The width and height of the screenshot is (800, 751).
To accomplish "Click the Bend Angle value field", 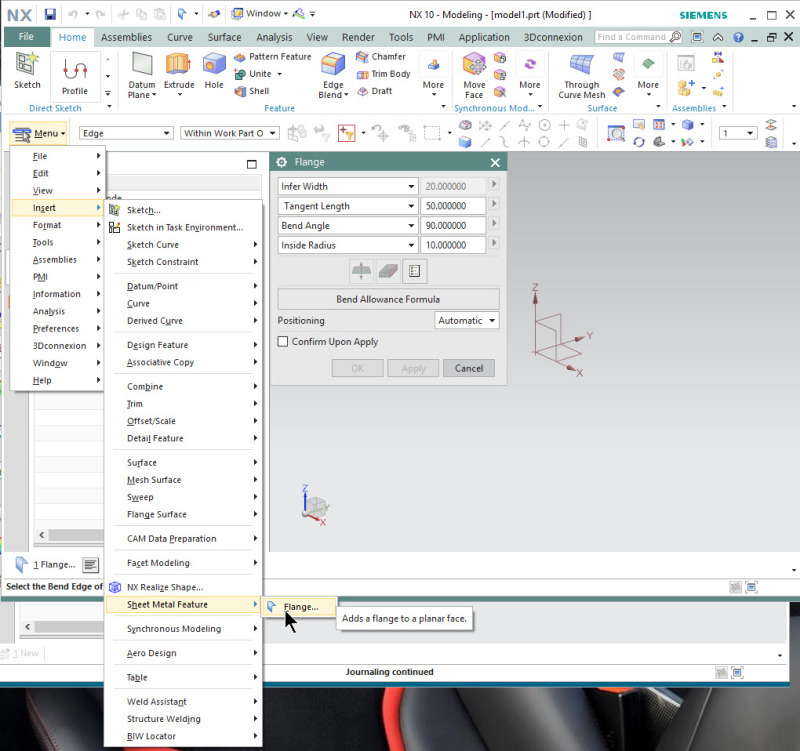I will [x=453, y=226].
